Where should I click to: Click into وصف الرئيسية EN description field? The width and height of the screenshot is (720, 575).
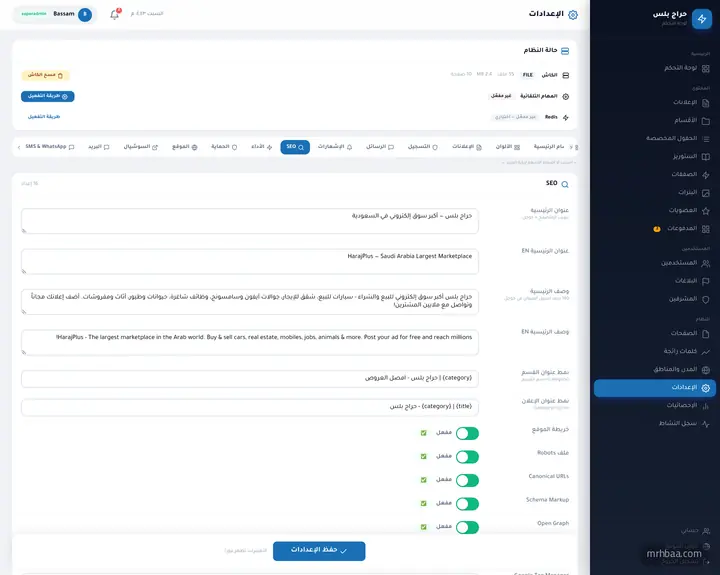pos(250,343)
